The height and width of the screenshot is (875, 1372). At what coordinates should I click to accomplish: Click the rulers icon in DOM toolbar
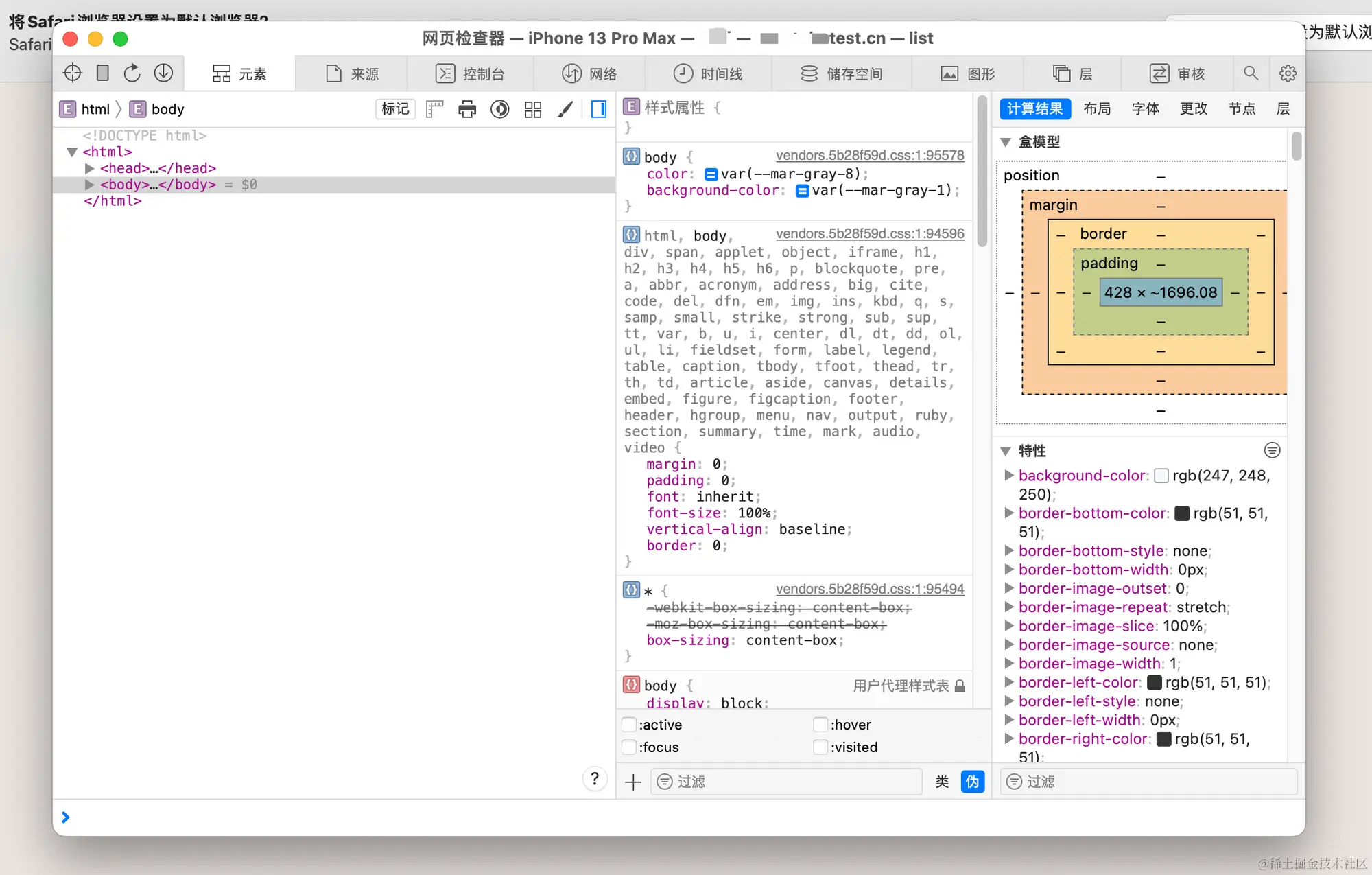pos(435,109)
